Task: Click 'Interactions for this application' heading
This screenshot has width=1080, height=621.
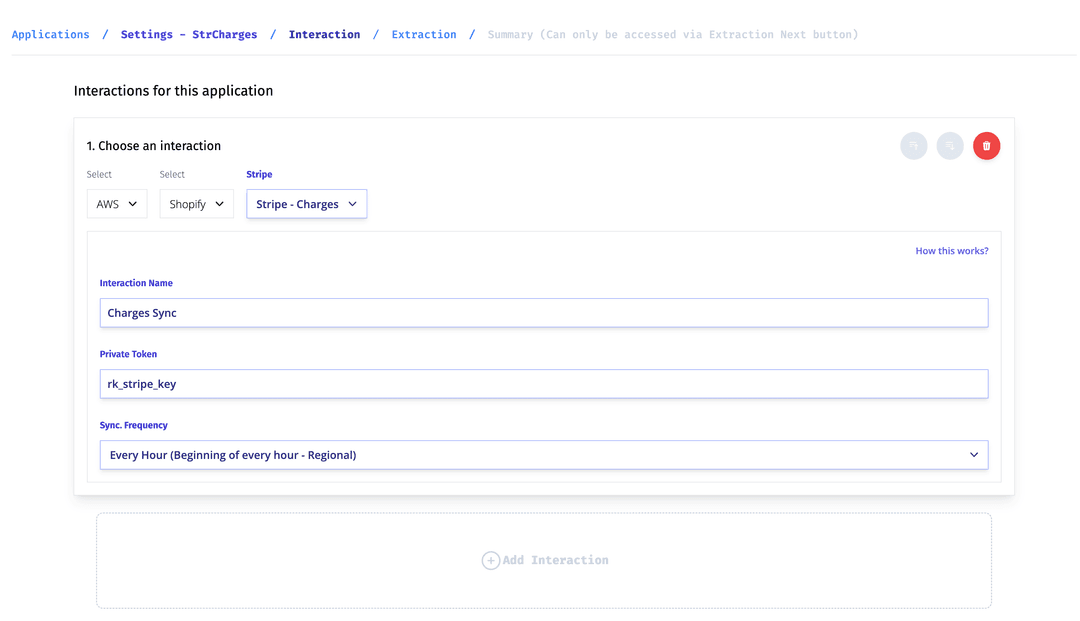Action: coord(174,91)
